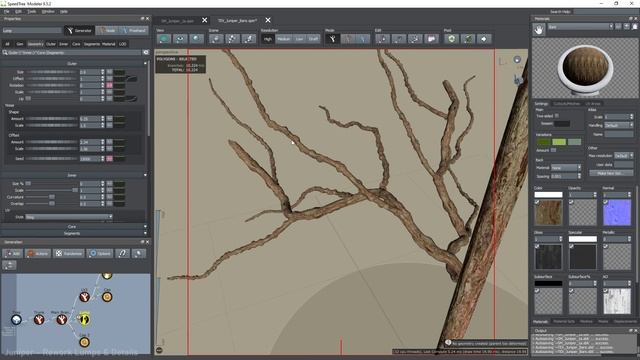Click the first View toolbar icon
640x360 pixels.
164,39
